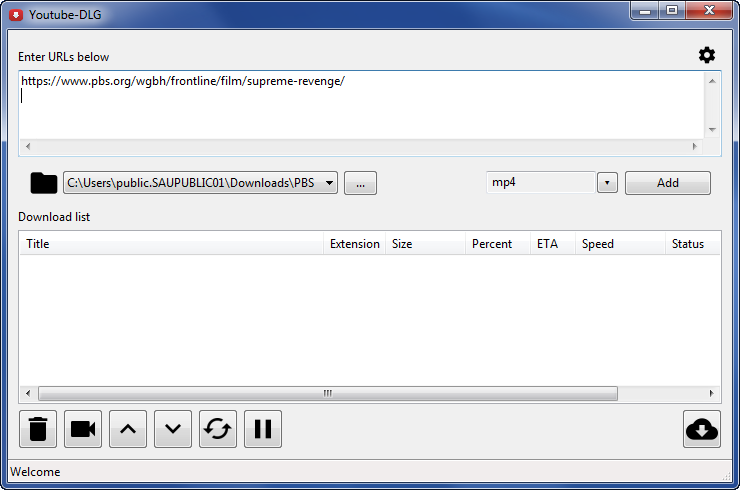This screenshot has height=490, width=740.
Task: Click the black folder icon beside download path
Action: [x=43, y=183]
